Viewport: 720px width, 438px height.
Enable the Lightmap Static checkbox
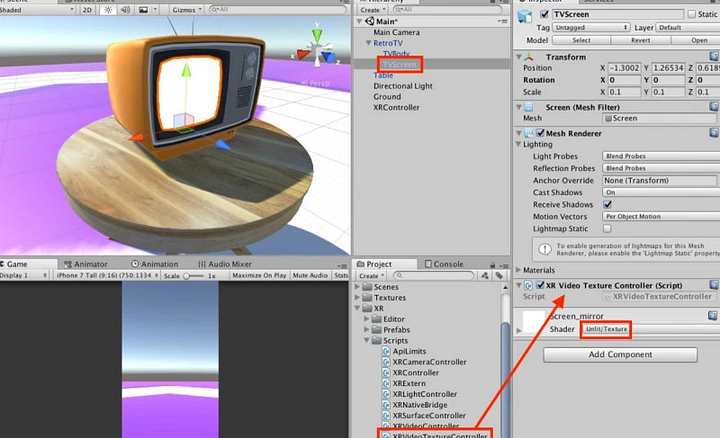607,228
